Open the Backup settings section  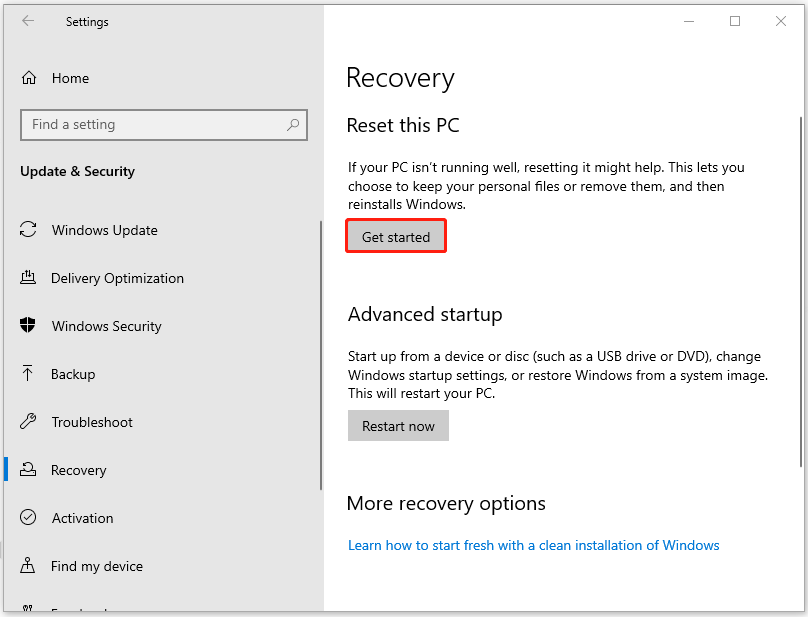tap(73, 374)
